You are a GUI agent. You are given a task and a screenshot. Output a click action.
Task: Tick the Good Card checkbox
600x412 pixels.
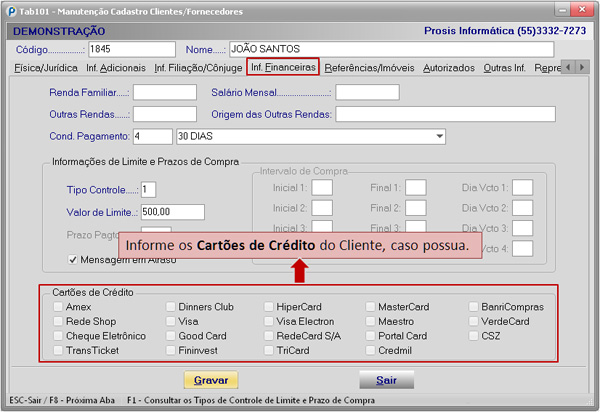pos(171,336)
